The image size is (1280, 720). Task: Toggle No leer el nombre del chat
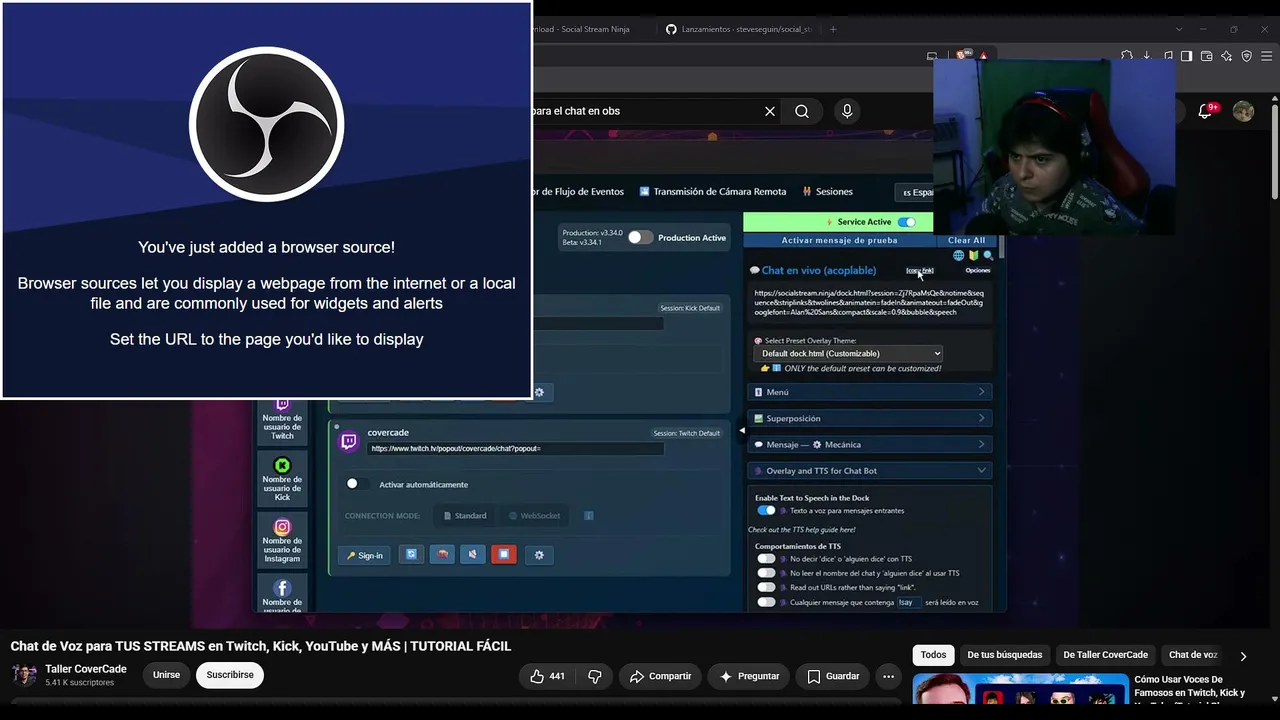(x=766, y=573)
